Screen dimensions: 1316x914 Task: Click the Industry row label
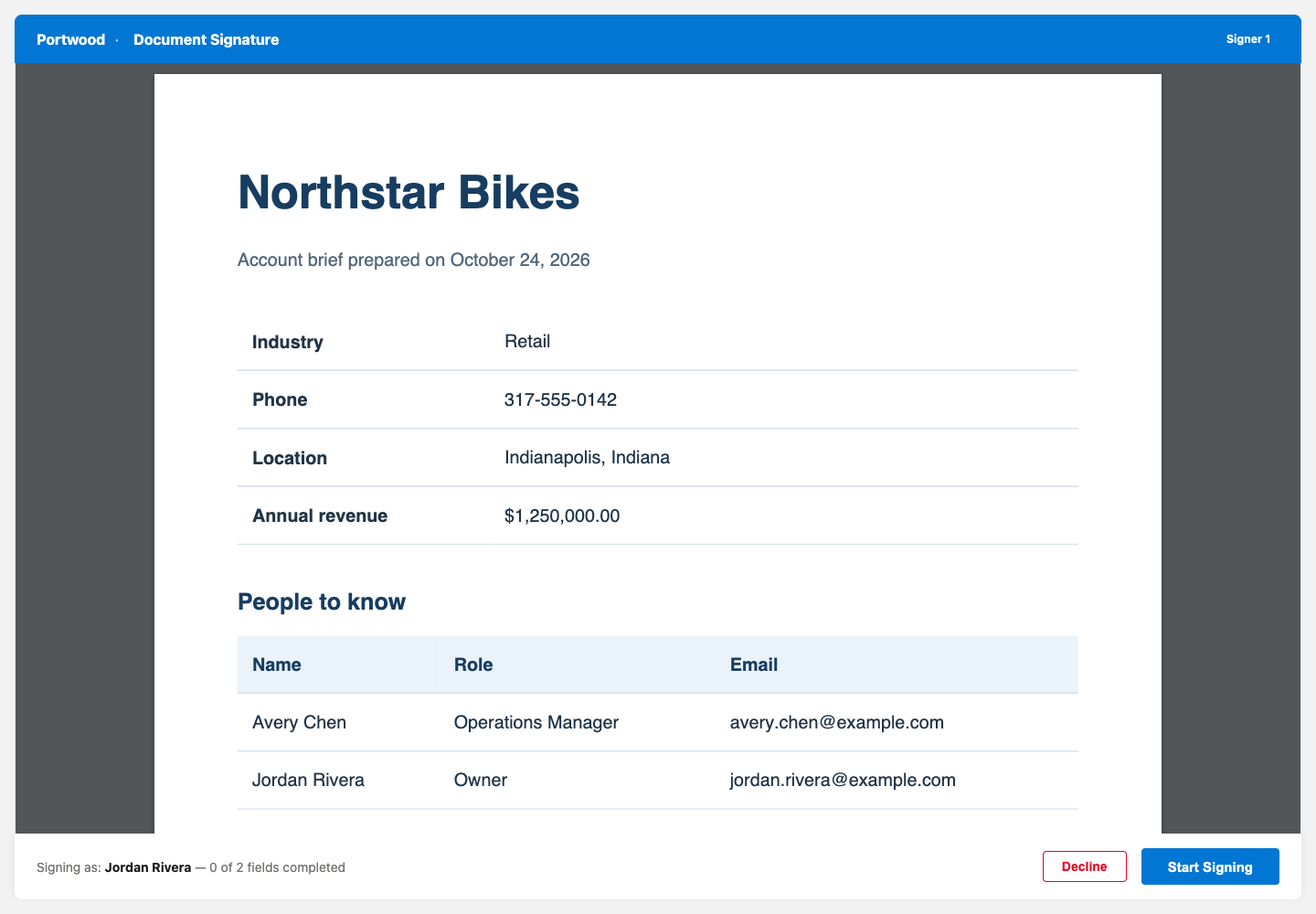[x=288, y=342]
